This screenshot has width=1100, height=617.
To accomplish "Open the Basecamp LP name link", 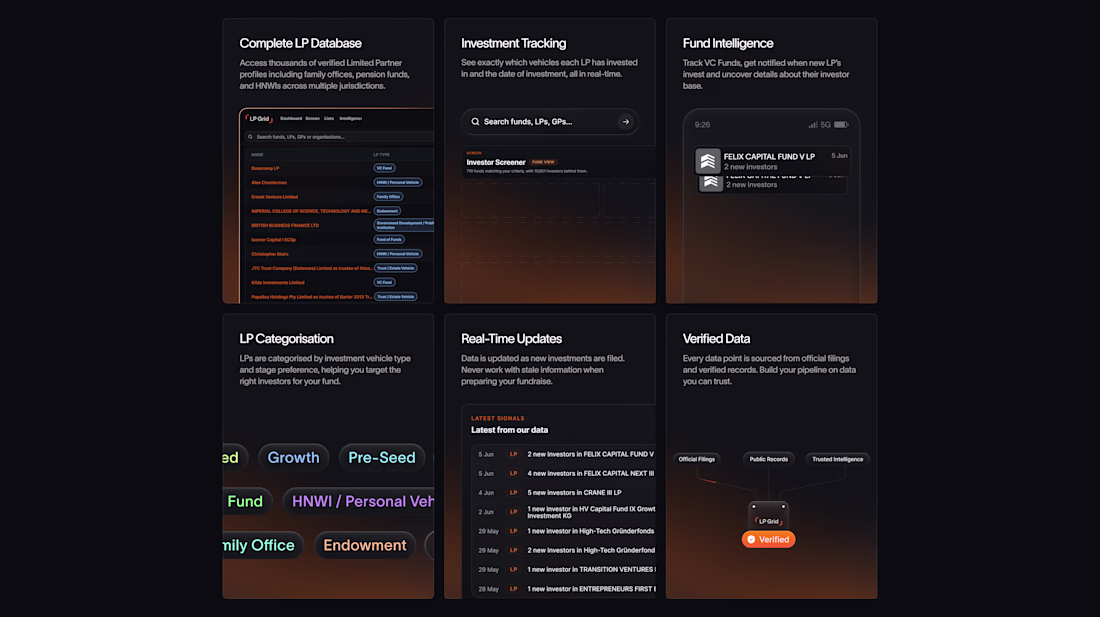I will pyautogui.click(x=265, y=168).
